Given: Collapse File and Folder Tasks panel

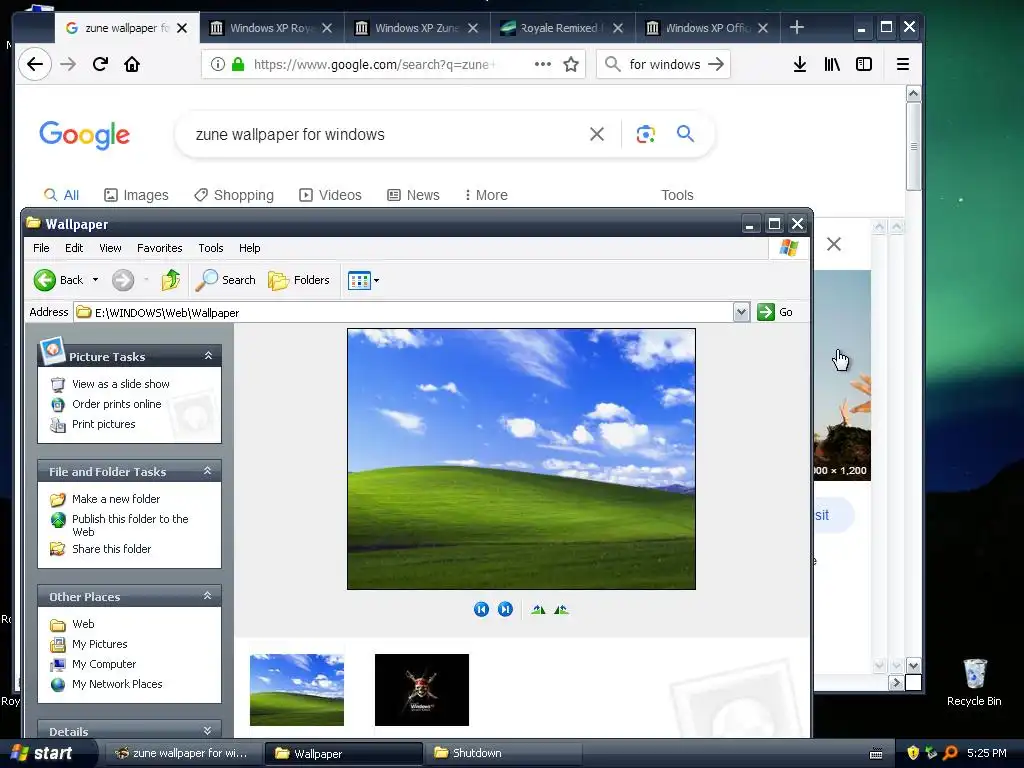Looking at the screenshot, I should (208, 471).
